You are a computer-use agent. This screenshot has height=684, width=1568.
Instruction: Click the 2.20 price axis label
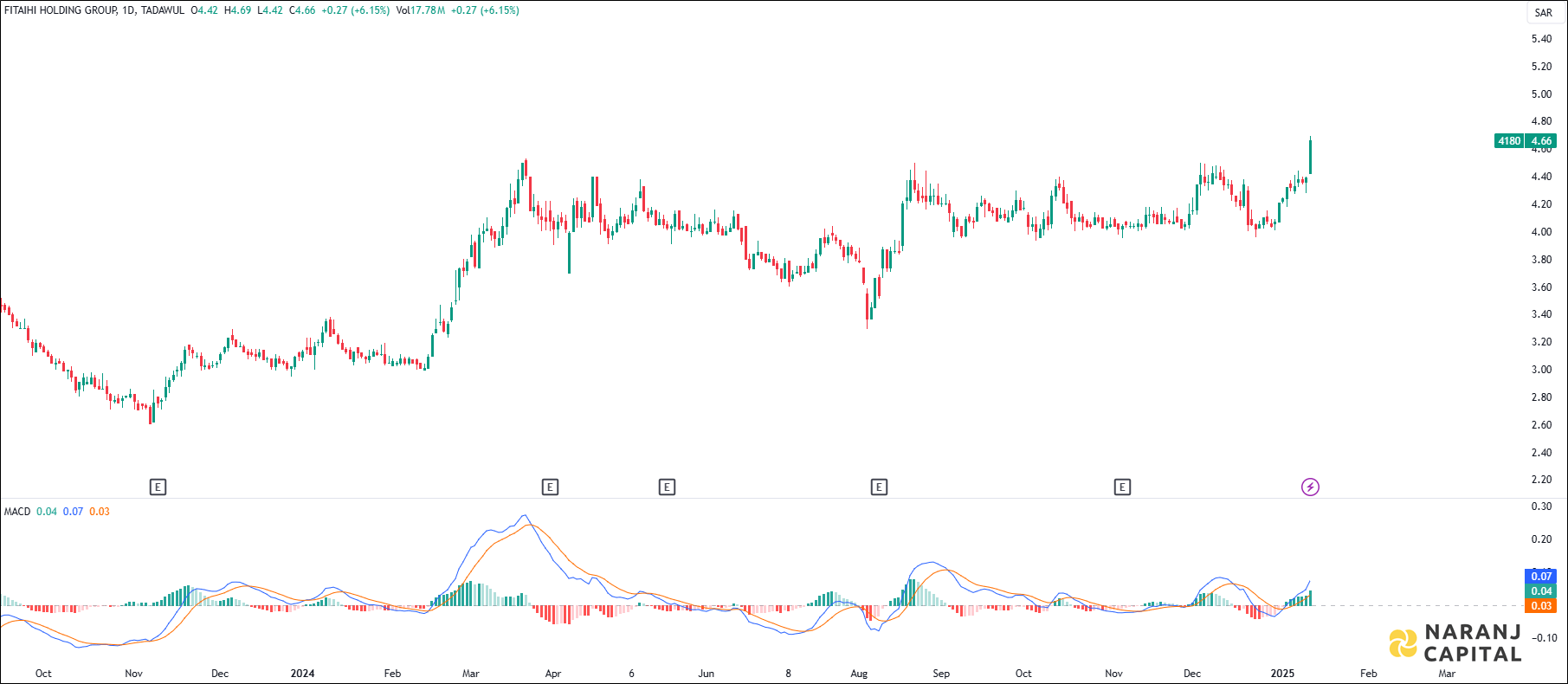(1541, 480)
